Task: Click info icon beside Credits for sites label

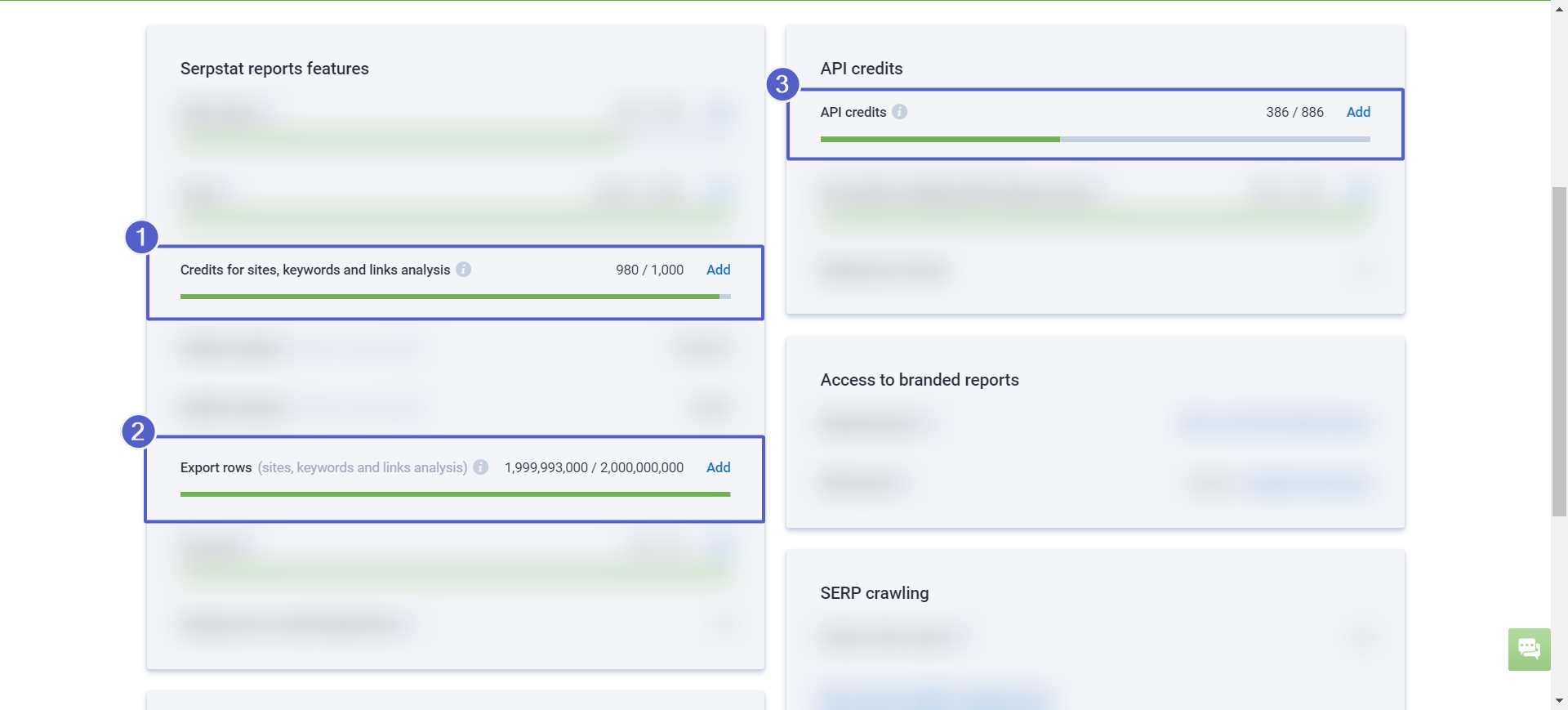Action: pos(463,270)
